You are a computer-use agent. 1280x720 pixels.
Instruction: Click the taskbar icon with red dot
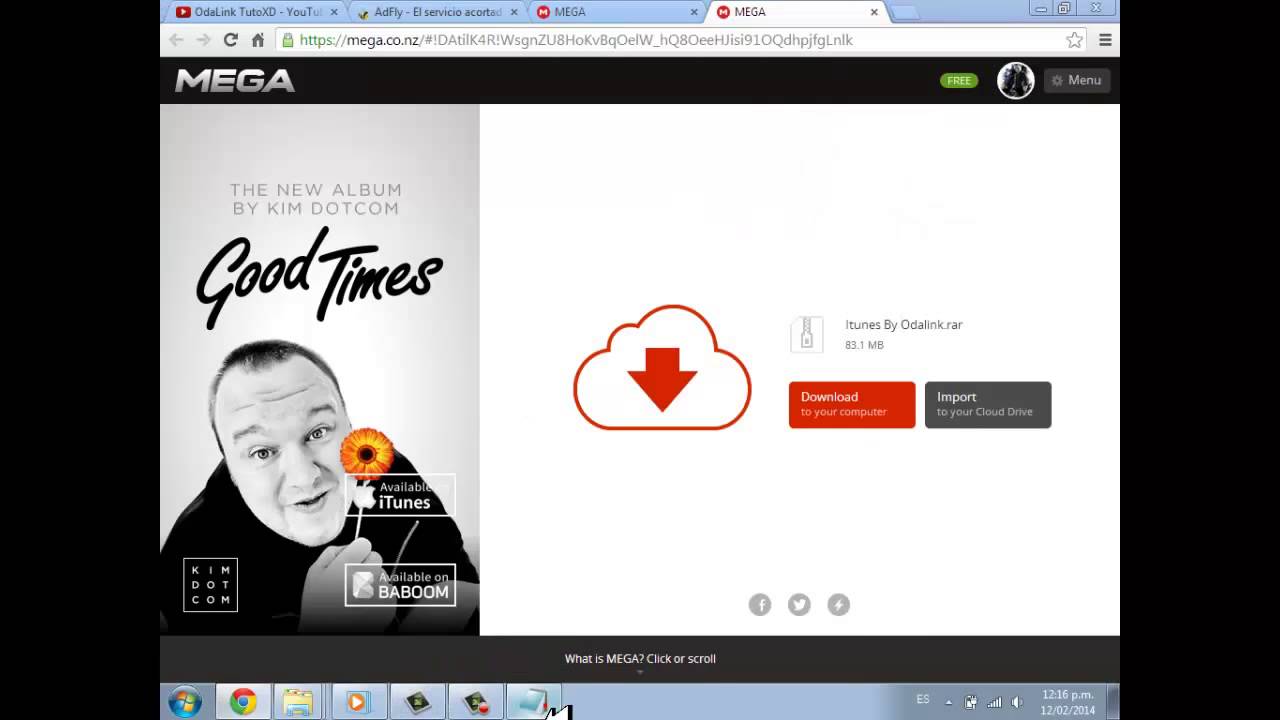[476, 702]
